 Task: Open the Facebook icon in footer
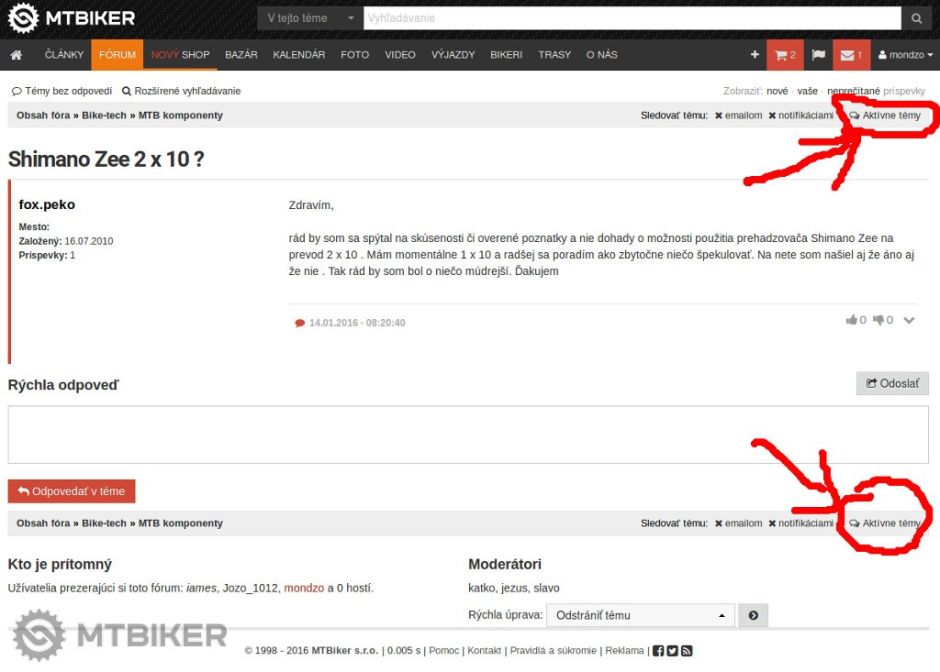coord(658,651)
